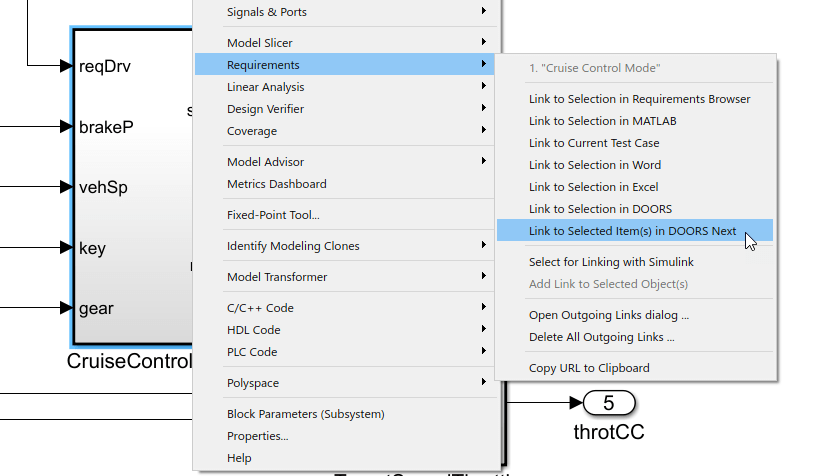Expand the C/C++ Code submenu arrow
836x476 pixels.
(x=484, y=308)
